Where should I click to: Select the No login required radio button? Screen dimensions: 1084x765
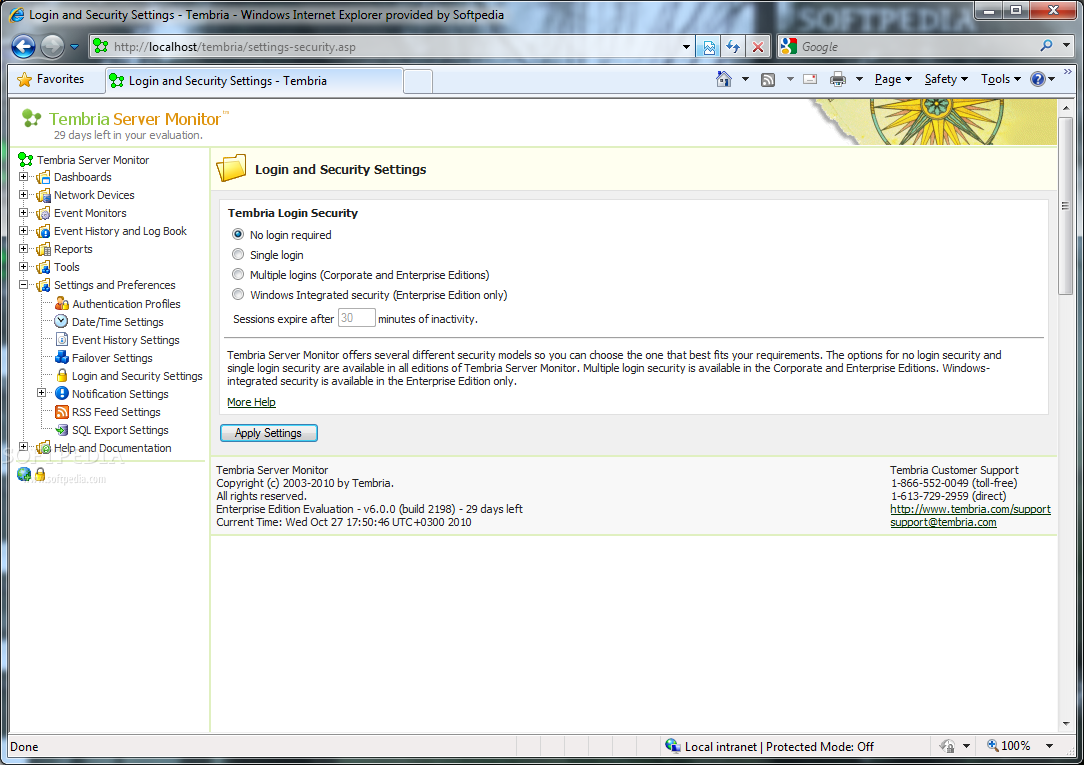[x=238, y=234]
